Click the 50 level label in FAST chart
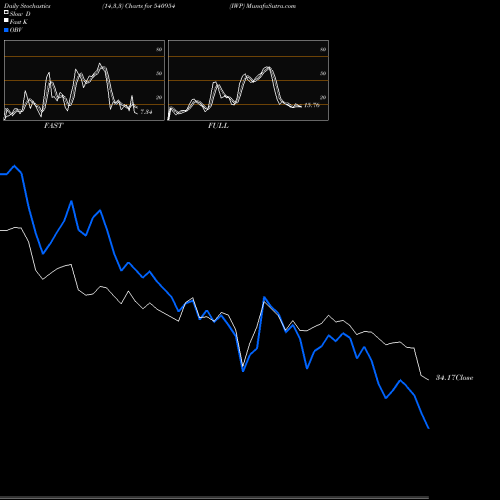Image resolution: width=500 pixels, height=500 pixels. (159, 73)
